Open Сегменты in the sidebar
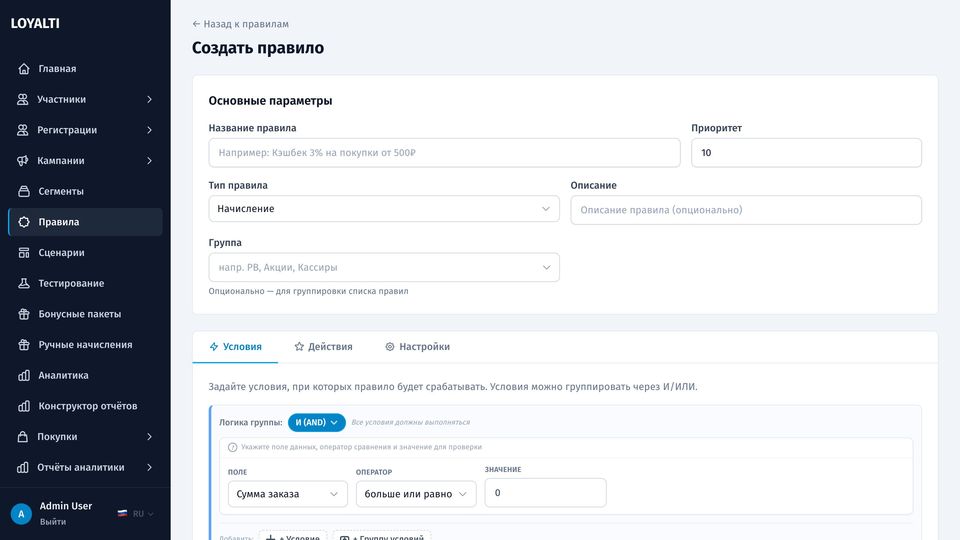Viewport: 960px width, 540px height. tap(85, 191)
